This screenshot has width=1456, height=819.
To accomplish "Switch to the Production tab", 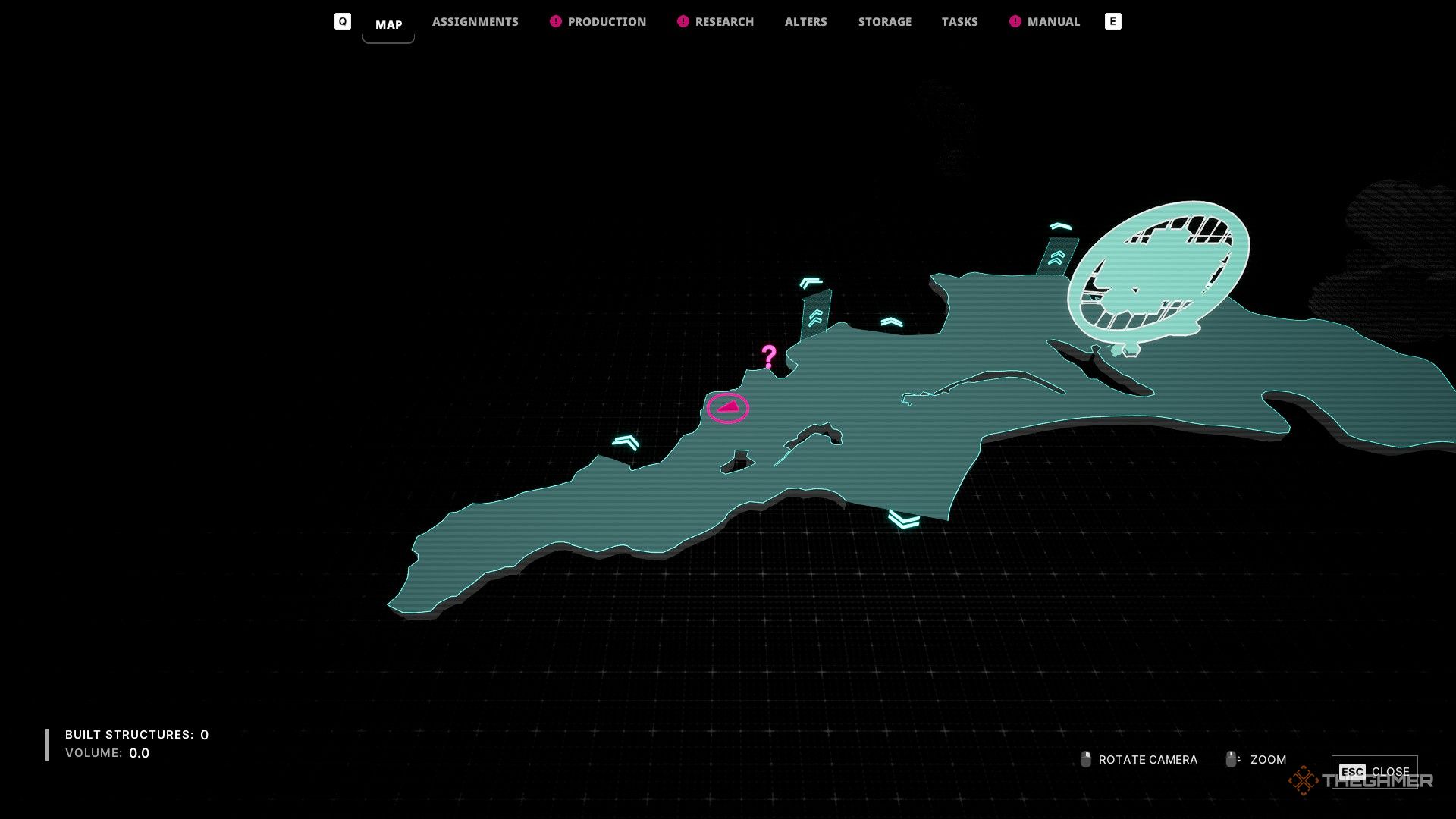I will pos(607,22).
